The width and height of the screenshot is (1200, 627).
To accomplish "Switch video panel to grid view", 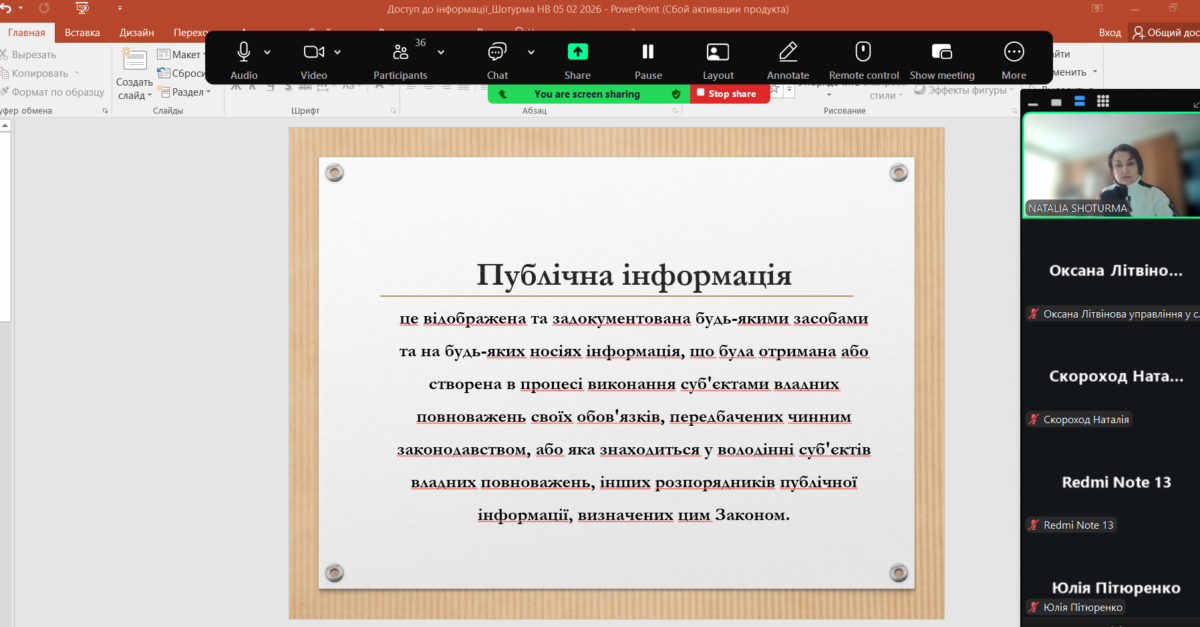I will 1103,101.
